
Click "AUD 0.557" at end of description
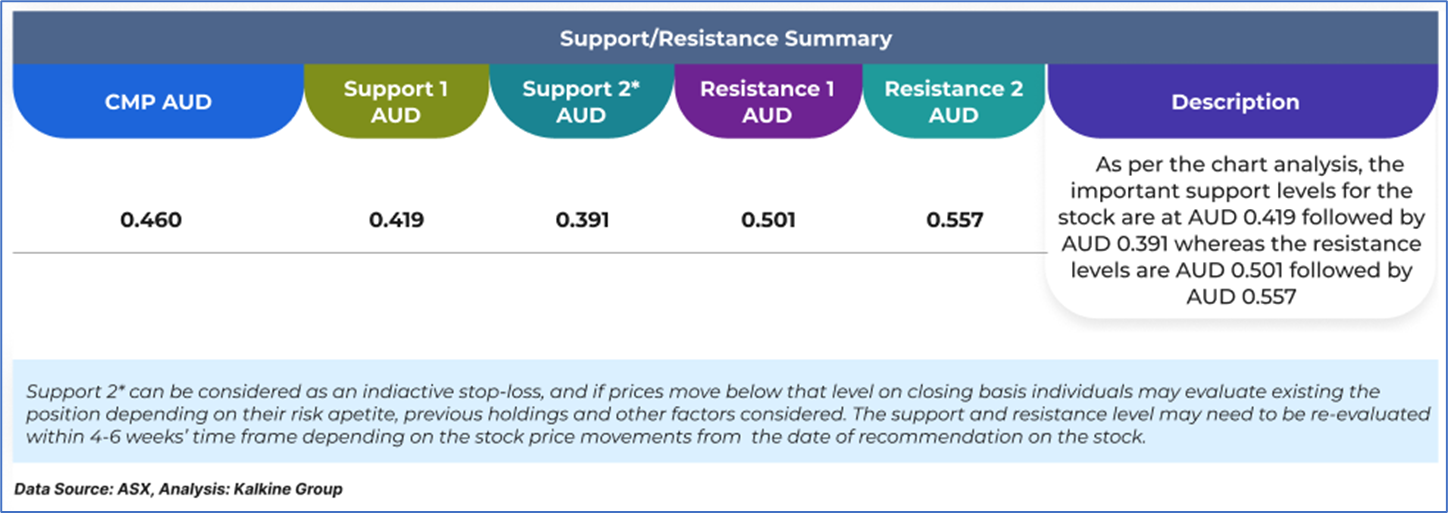1240,297
